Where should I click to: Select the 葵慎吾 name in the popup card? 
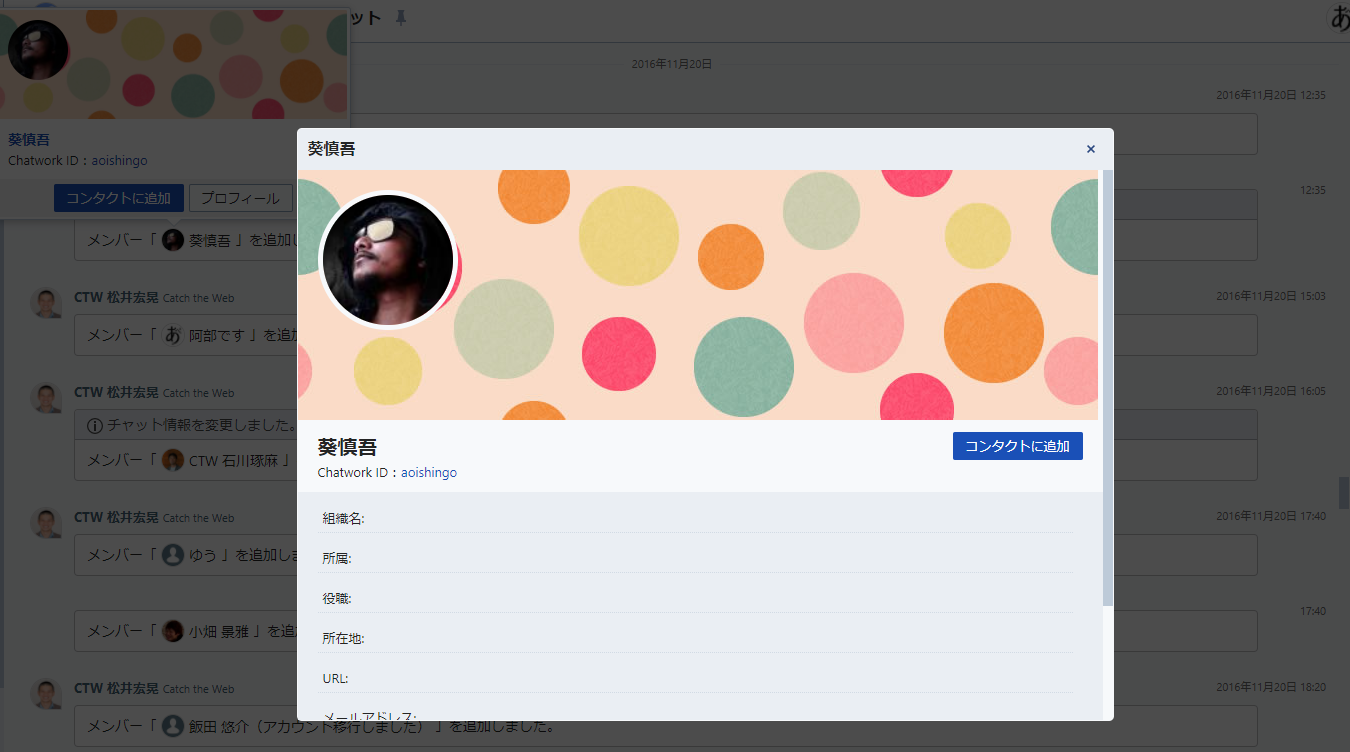pos(29,139)
